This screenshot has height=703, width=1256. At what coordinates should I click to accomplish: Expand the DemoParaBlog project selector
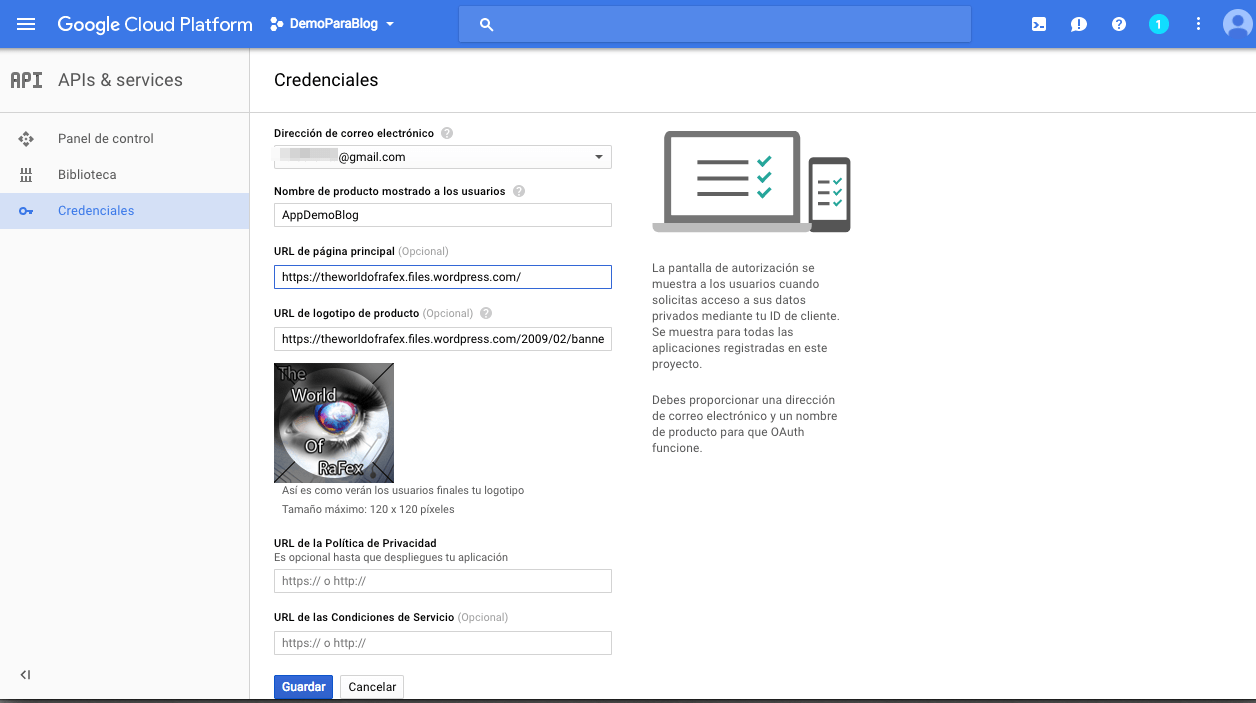click(333, 24)
